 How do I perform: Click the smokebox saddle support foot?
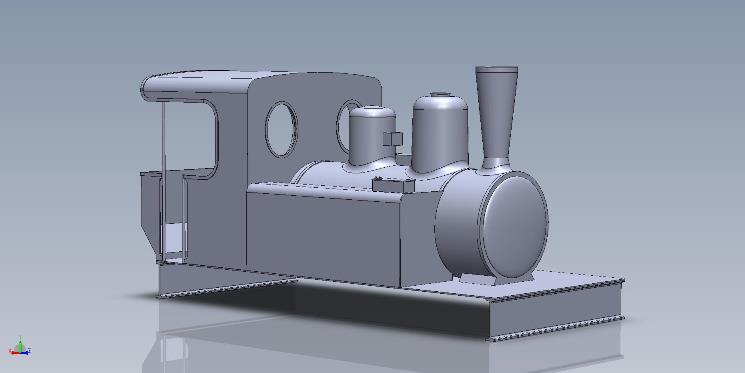[x=479, y=280]
